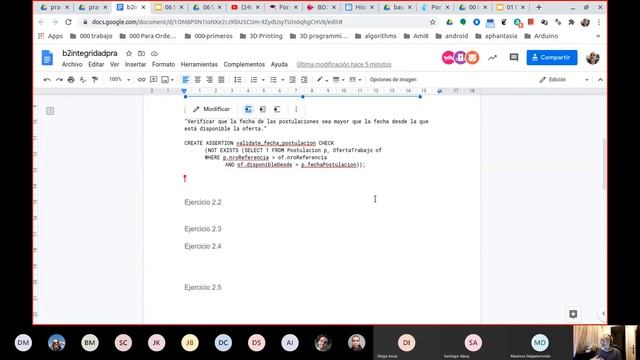The image size is (640, 360).
Task: Open the Edición mode dropdown
Action: point(564,80)
